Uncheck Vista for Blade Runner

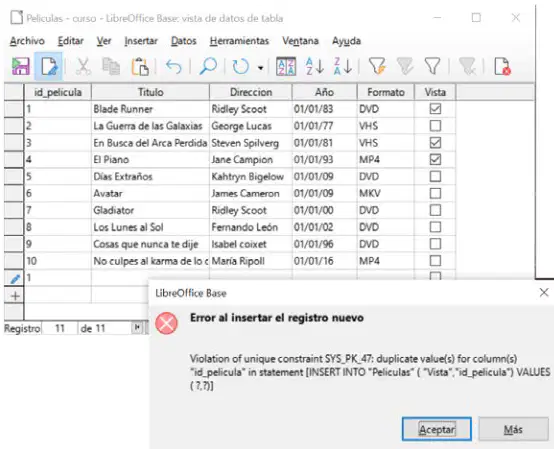pos(435,109)
